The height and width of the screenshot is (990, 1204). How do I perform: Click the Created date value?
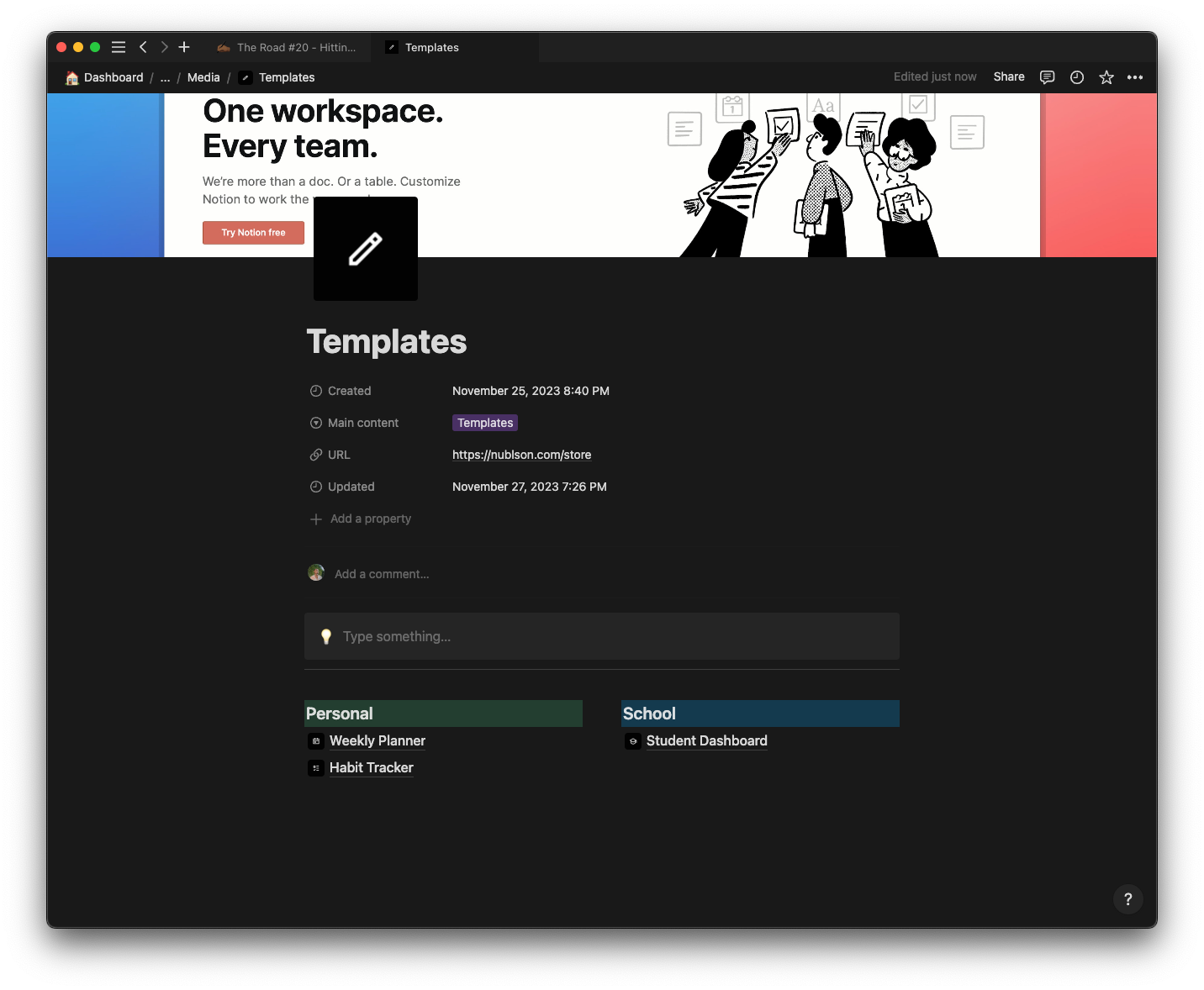(x=531, y=391)
